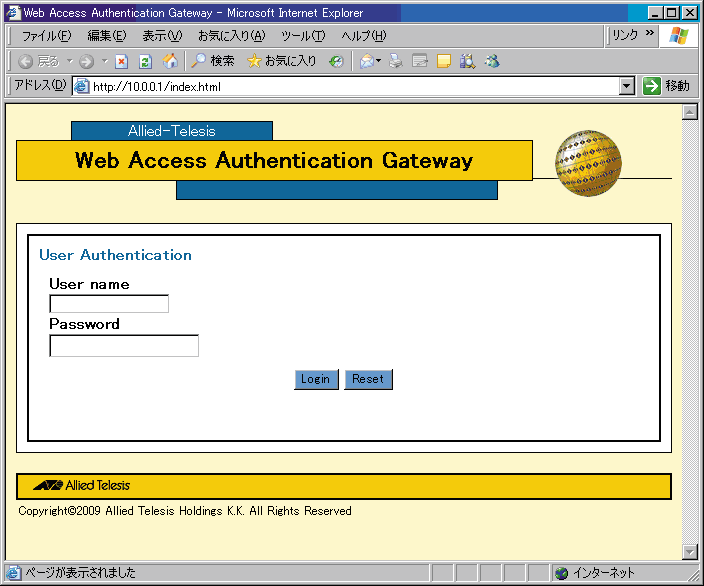Go to the Home page icon
The width and height of the screenshot is (704, 586).
170,61
